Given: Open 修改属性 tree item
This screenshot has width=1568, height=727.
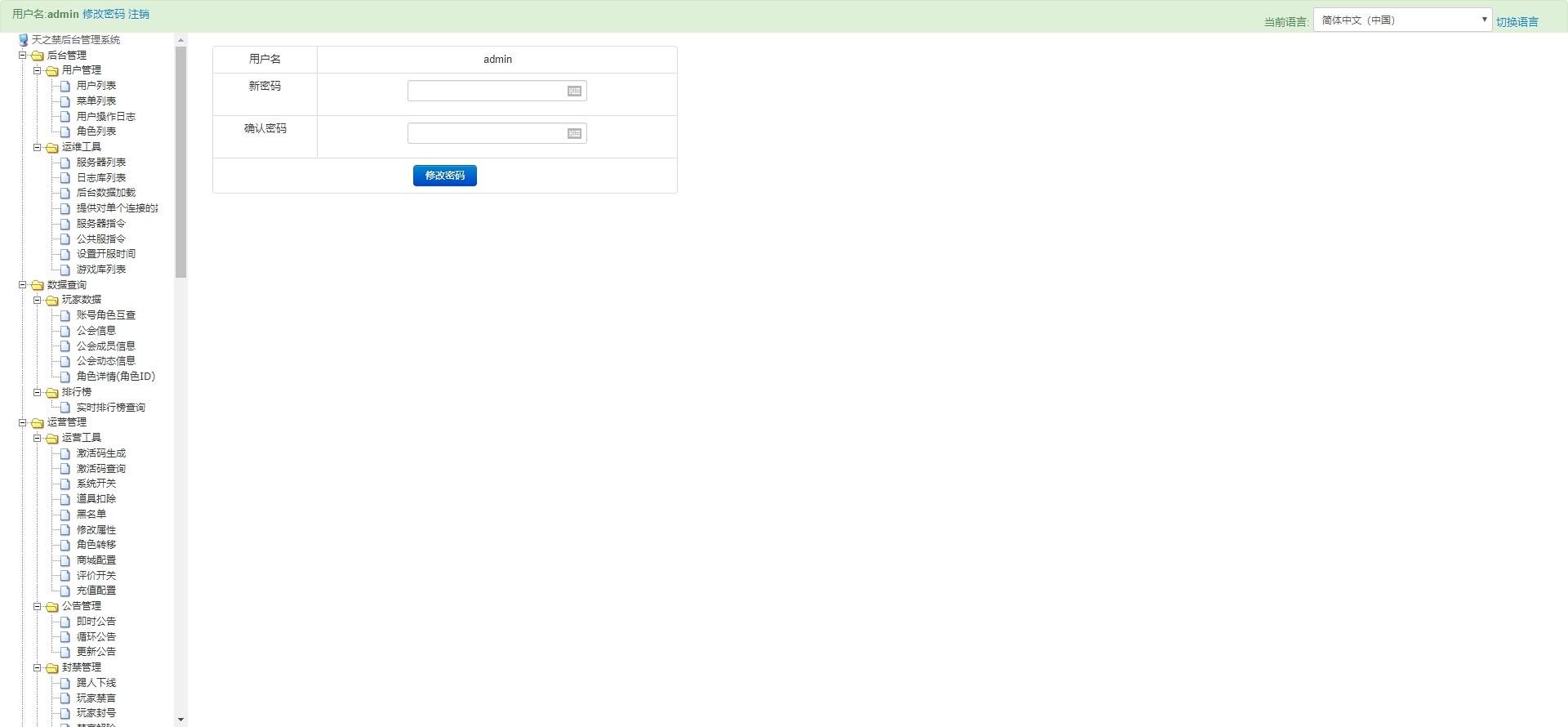Looking at the screenshot, I should pos(96,530).
